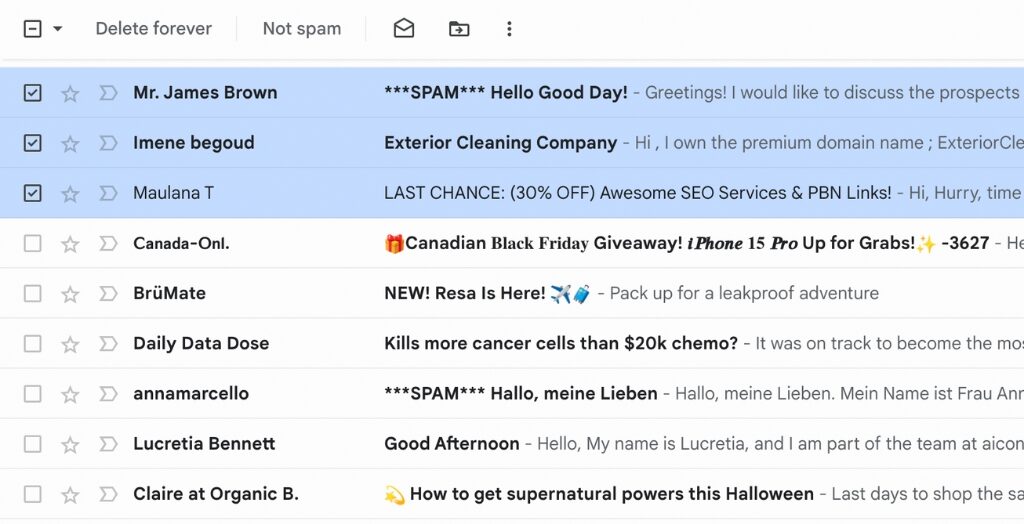Click the mark as read envelope icon

pyautogui.click(x=404, y=29)
